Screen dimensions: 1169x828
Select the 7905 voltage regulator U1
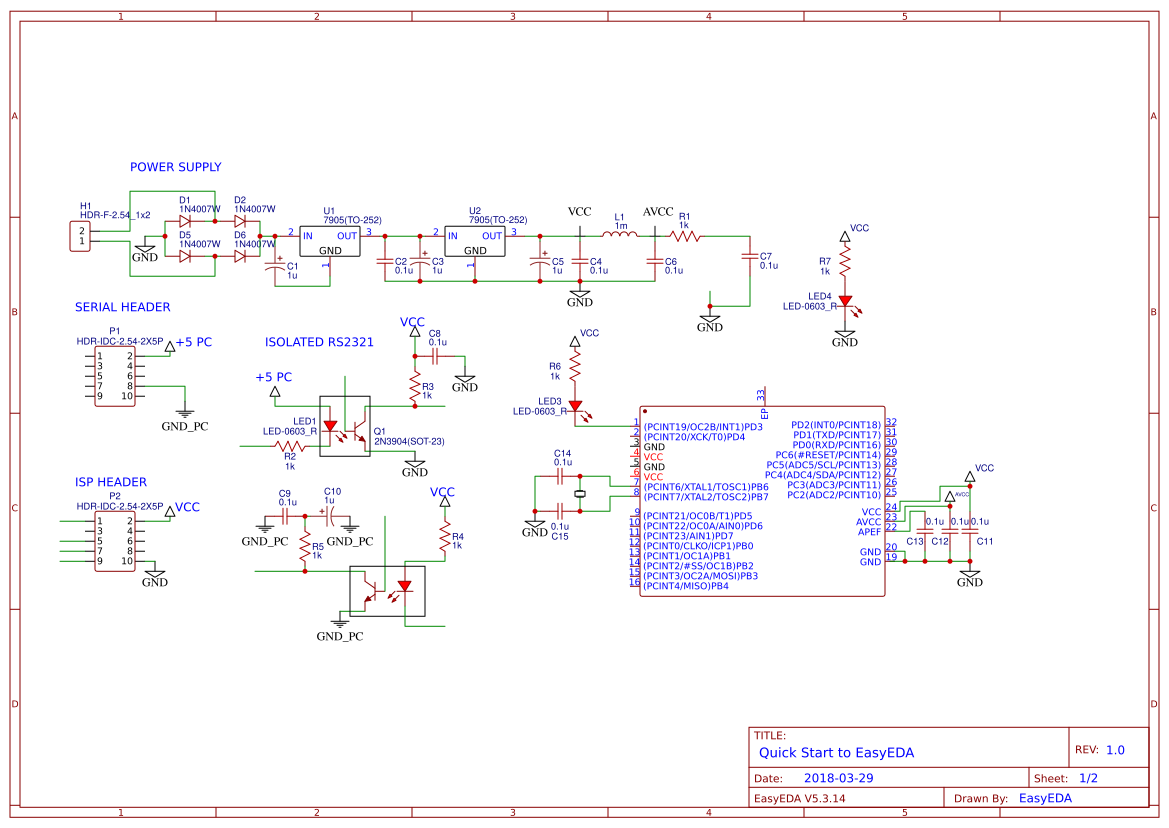coord(329,242)
